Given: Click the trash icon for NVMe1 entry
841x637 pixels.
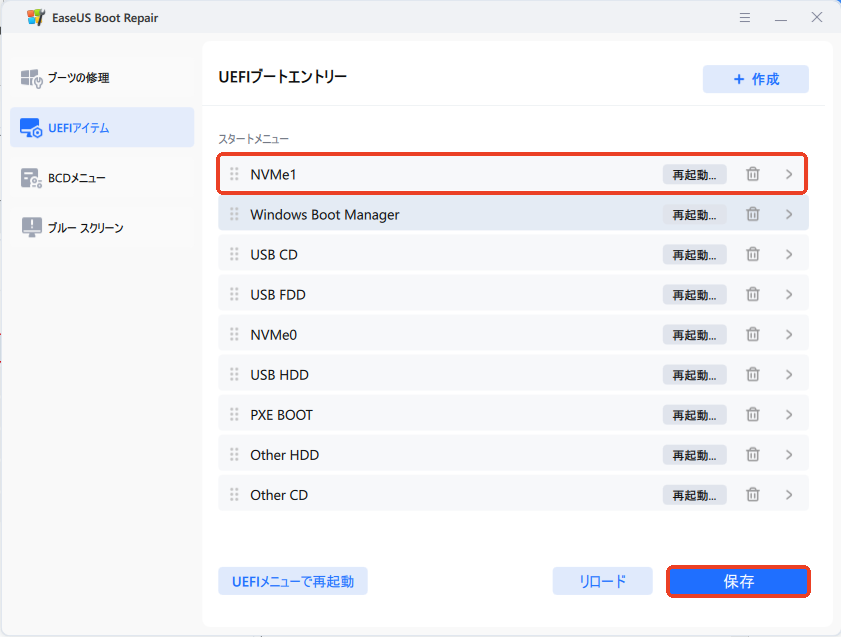Looking at the screenshot, I should tap(753, 174).
